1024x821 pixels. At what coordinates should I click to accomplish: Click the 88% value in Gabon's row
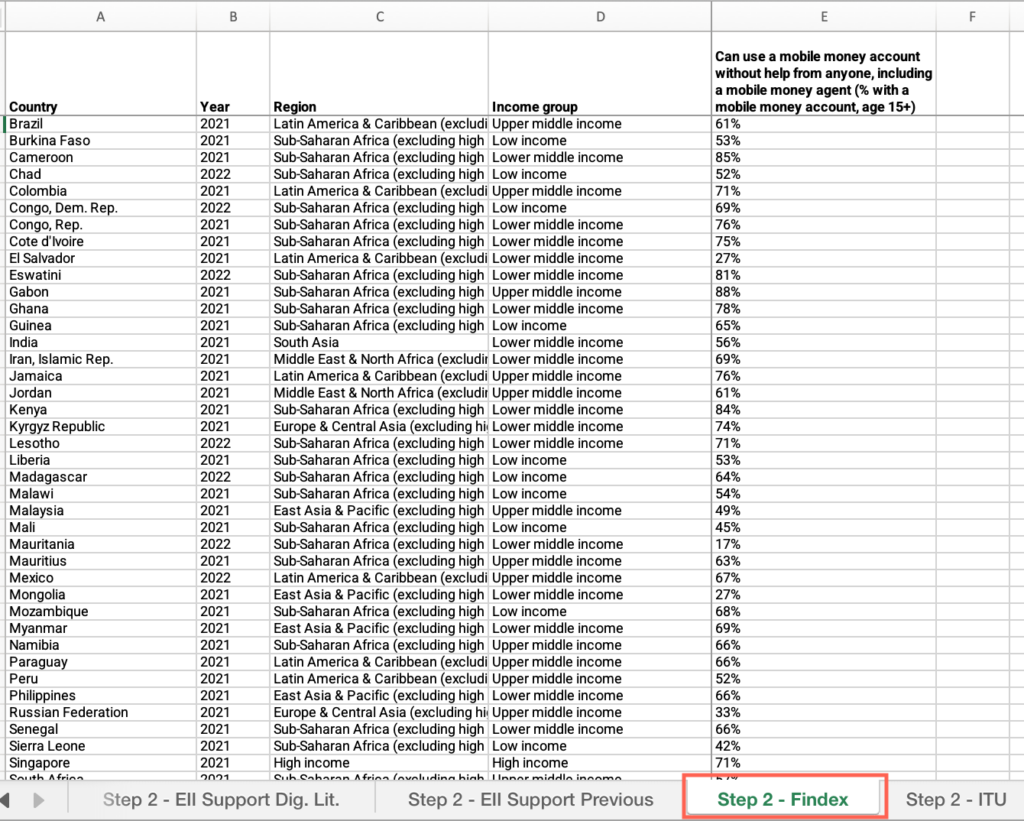824,292
